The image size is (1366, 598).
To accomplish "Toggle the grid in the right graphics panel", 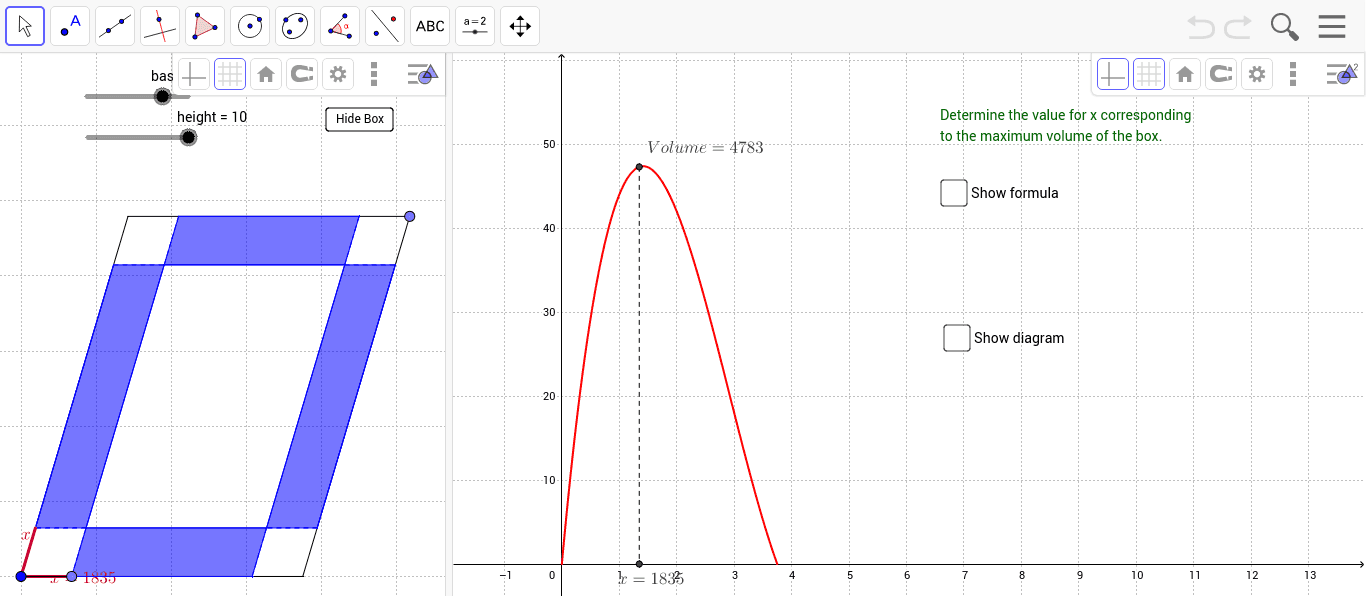I will (1149, 74).
